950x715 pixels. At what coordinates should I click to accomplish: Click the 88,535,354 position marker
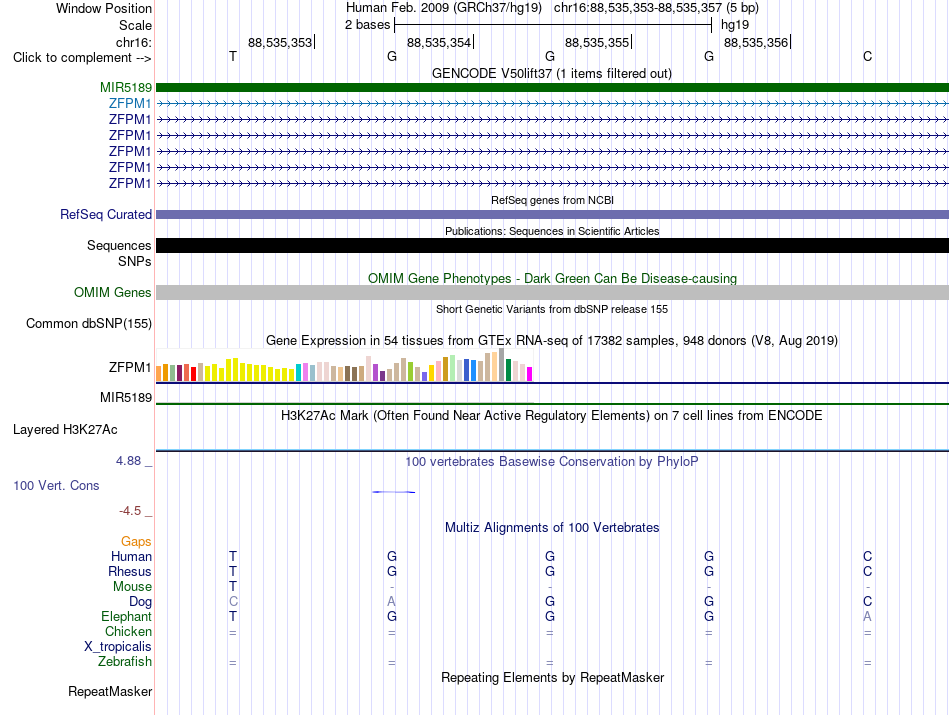[439, 42]
